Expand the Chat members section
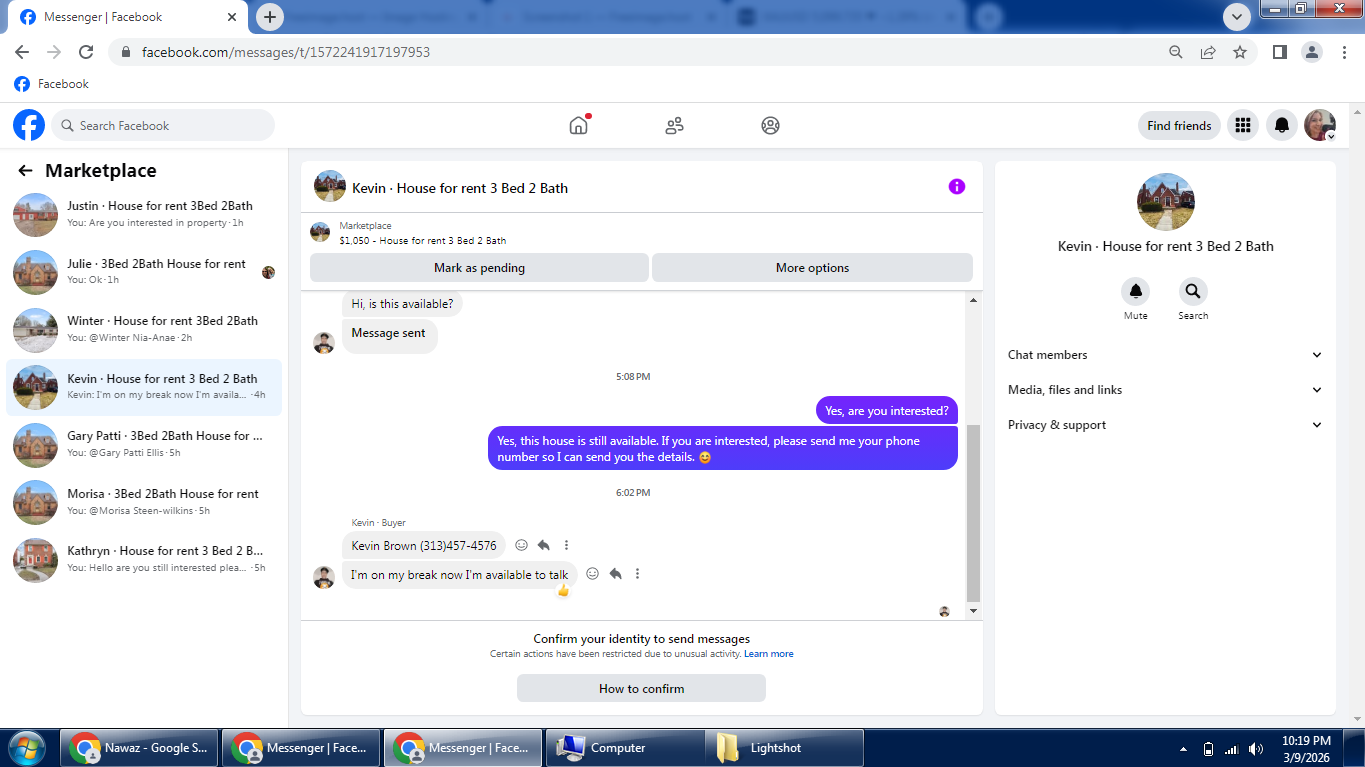1365x767 pixels. coord(1165,355)
